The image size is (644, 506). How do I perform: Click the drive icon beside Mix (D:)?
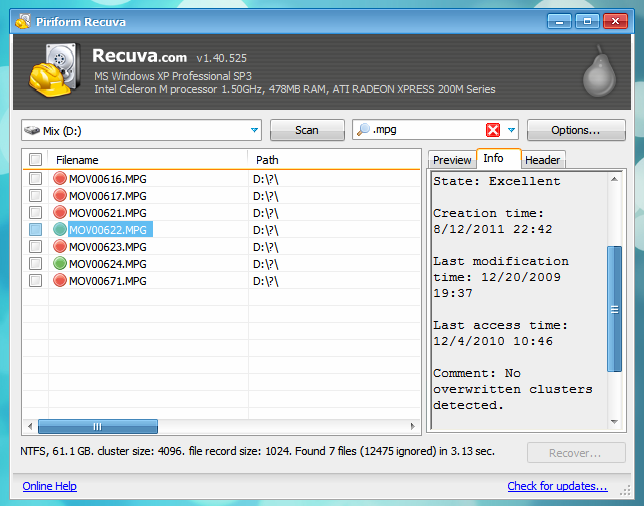(32, 131)
